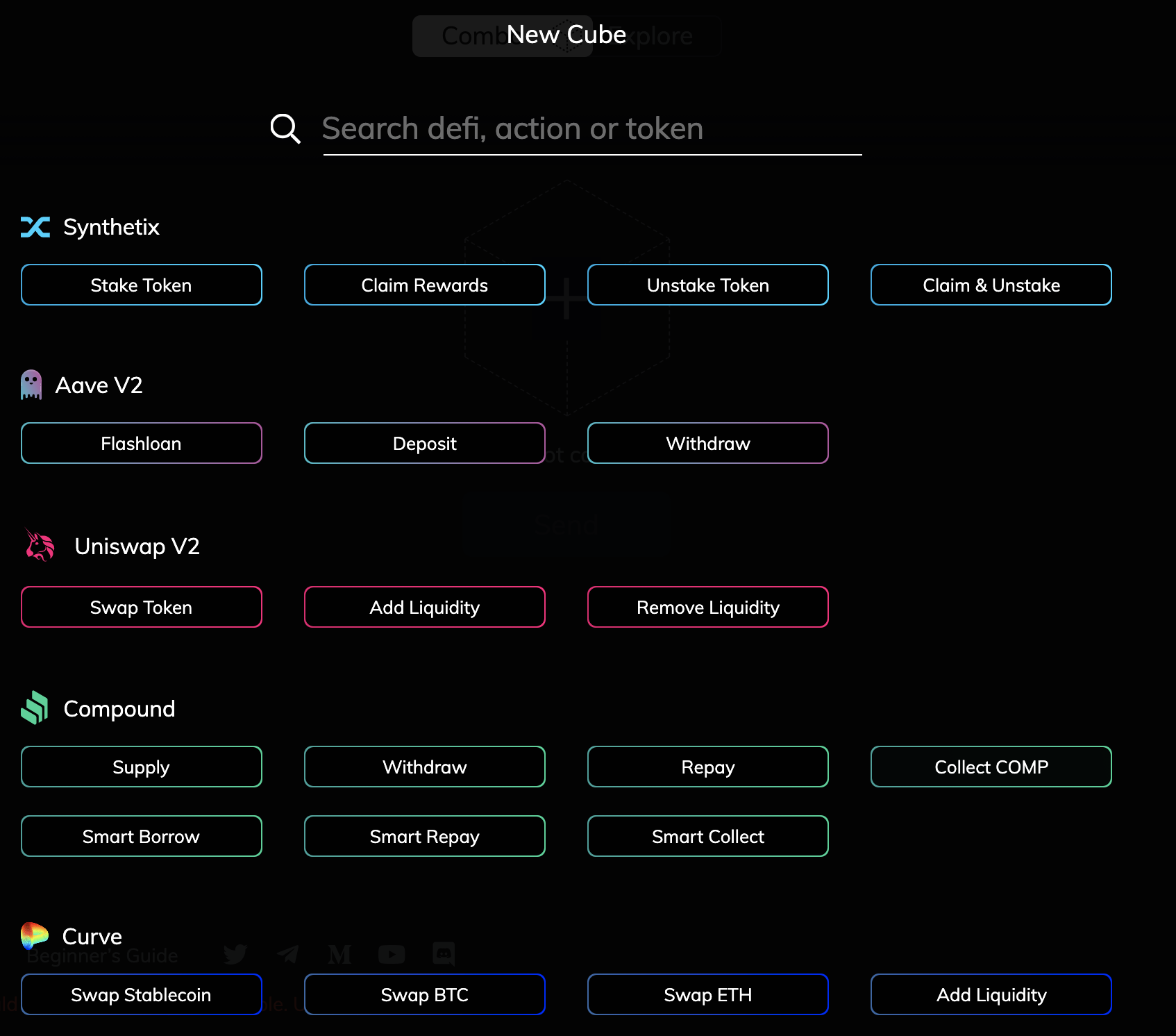The width and height of the screenshot is (1176, 1036).
Task: Choose Compound Smart Borrow action
Action: coord(141,836)
